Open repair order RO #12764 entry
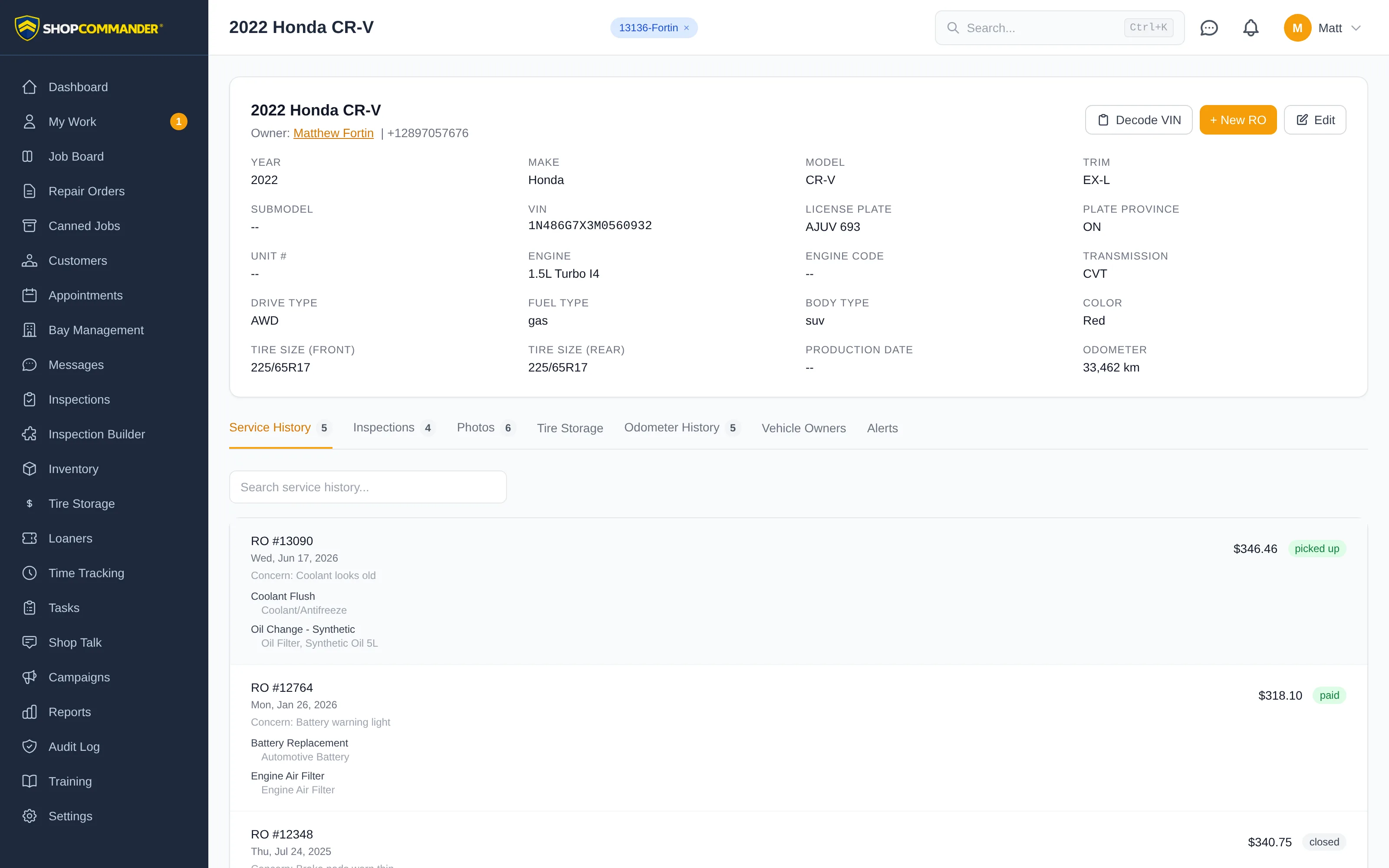1389x868 pixels. [798, 738]
